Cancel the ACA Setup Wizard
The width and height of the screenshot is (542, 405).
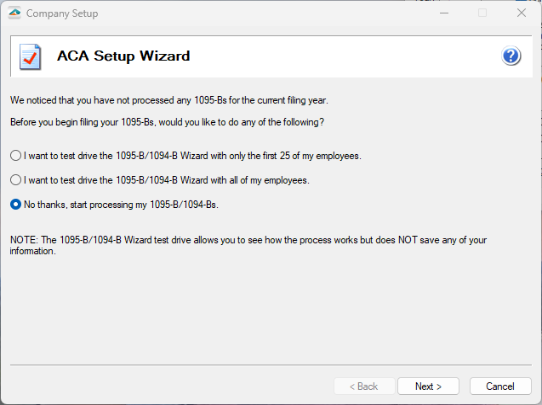pos(500,386)
